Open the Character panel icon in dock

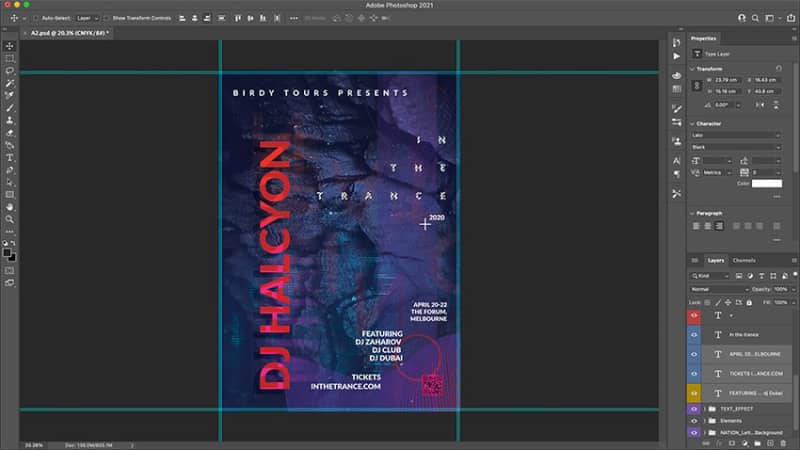(677, 161)
